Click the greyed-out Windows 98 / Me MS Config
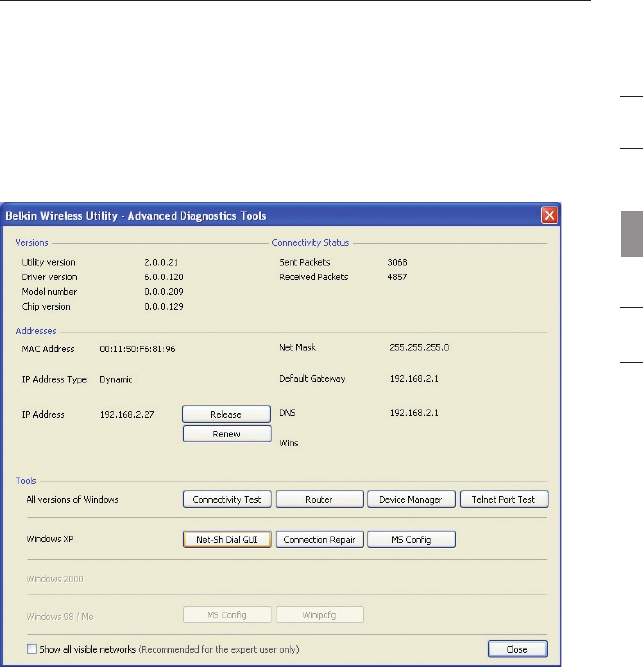 (x=226, y=614)
